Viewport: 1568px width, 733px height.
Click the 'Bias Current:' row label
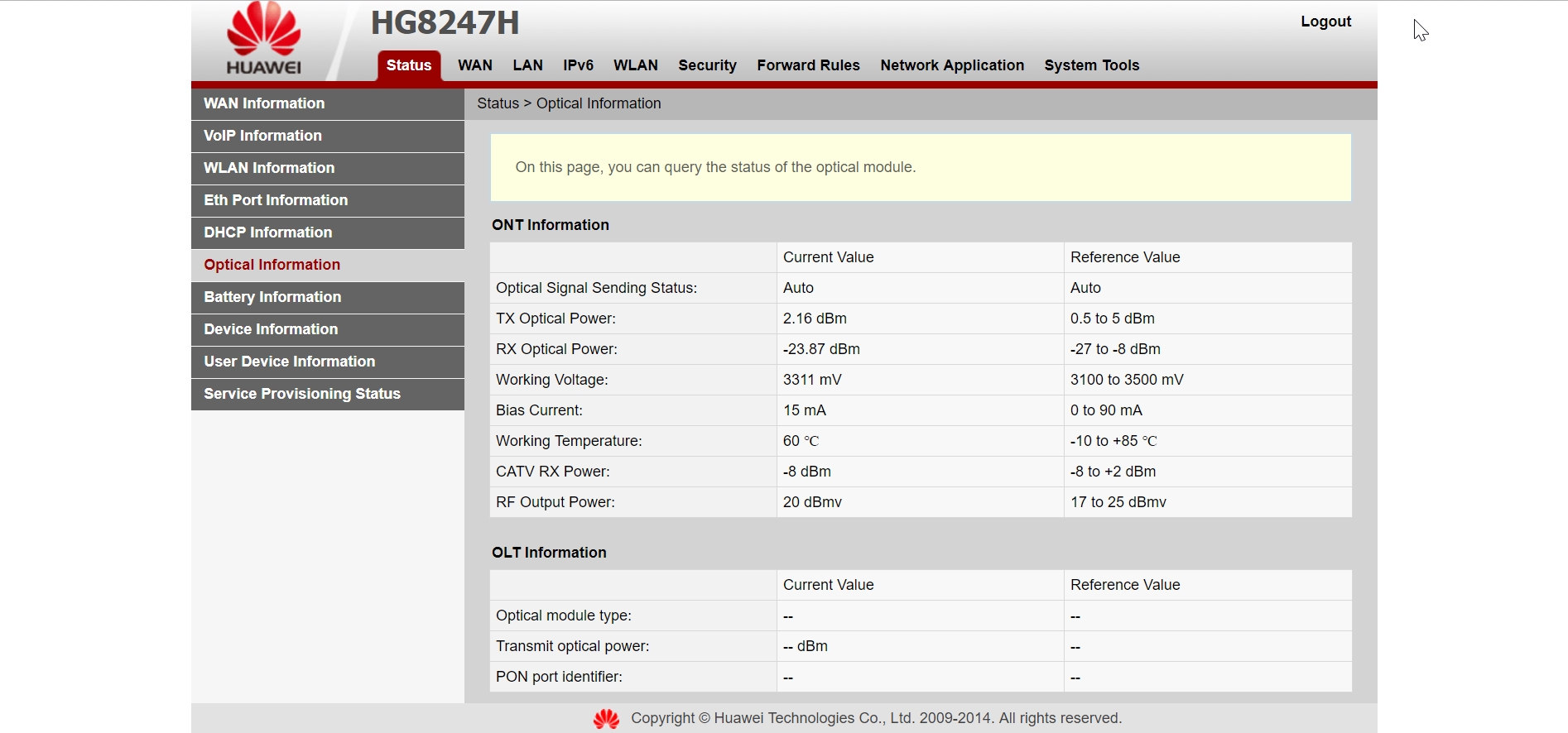539,410
